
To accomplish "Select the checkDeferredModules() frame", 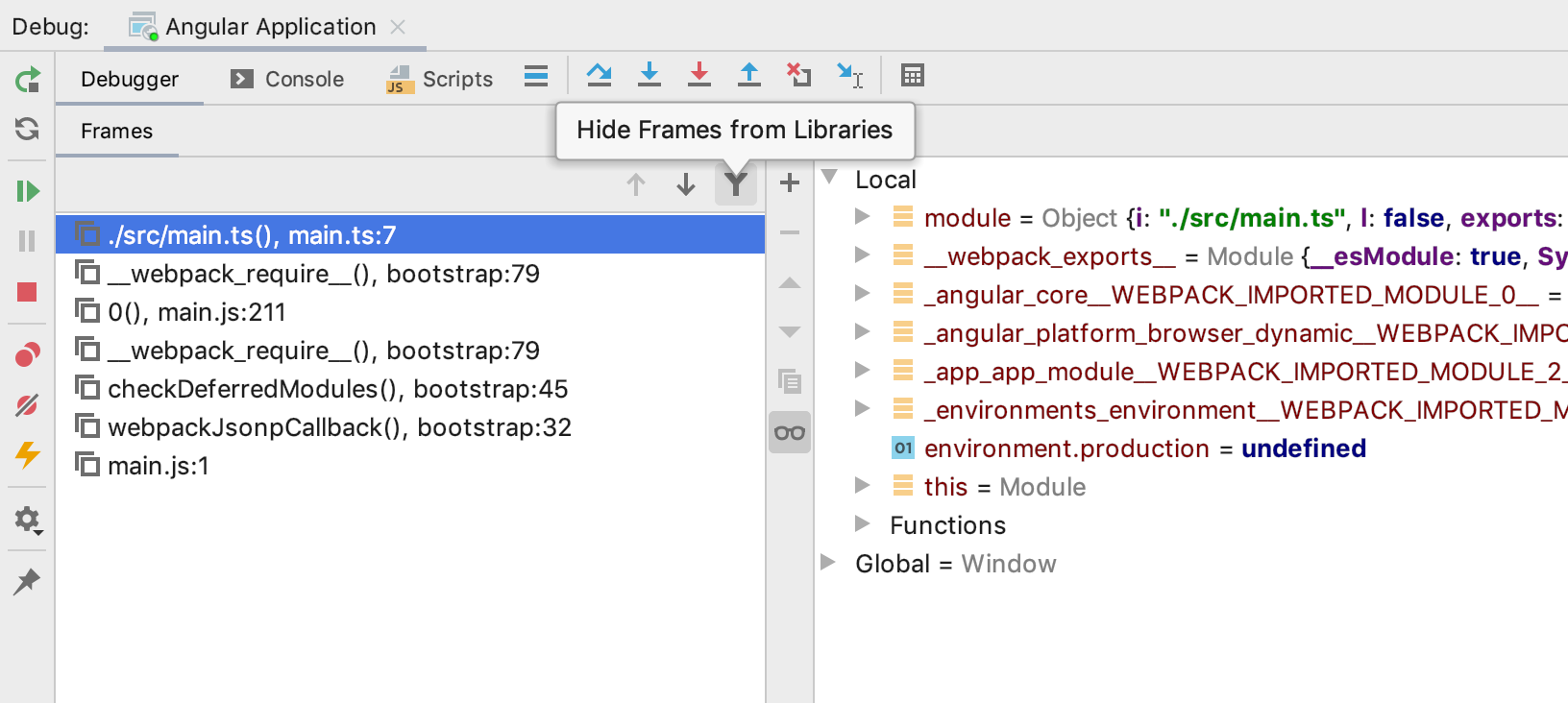I will coord(337,389).
